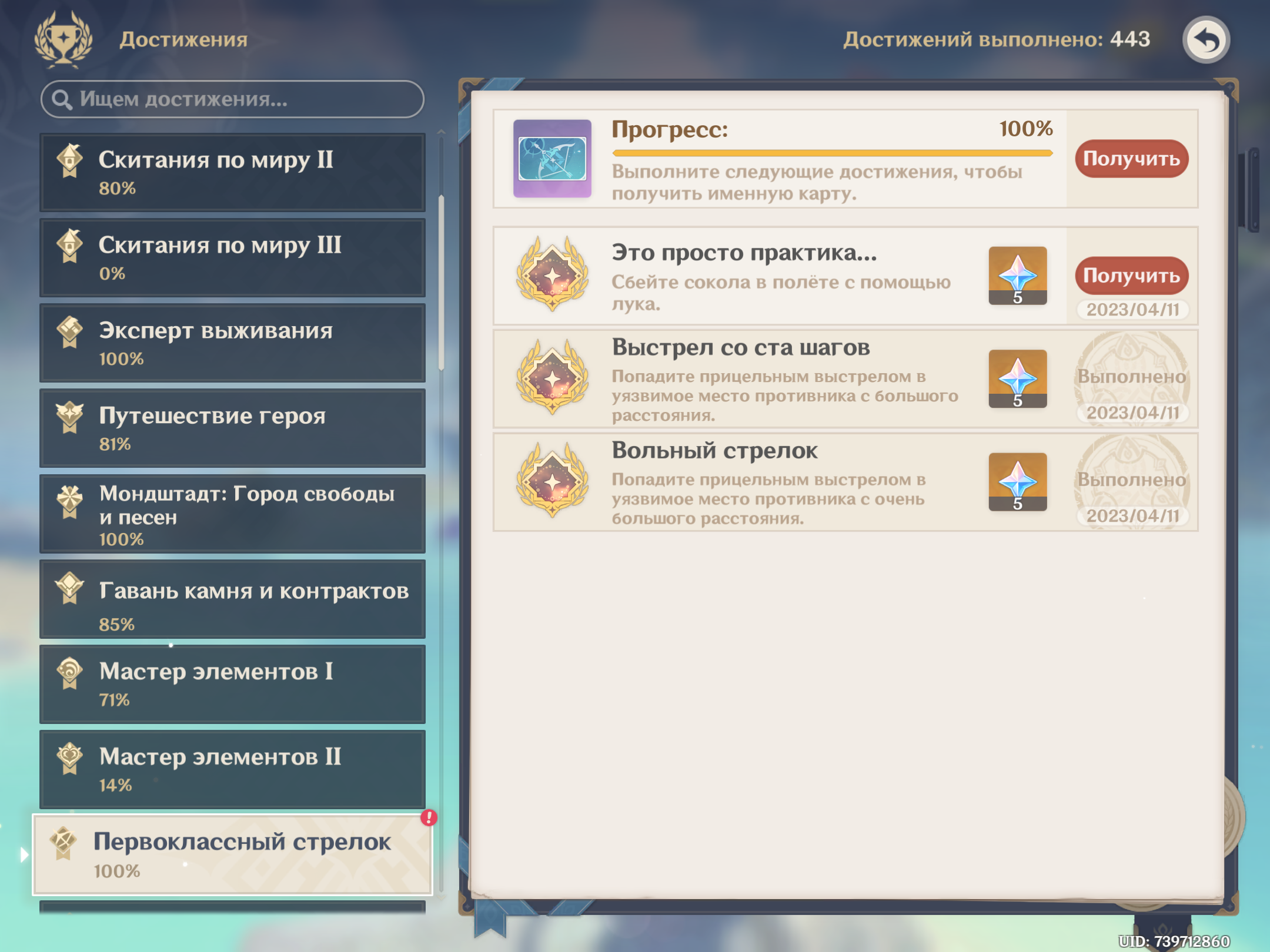Select the primogem icon beside Выстрел со ста шагов
This screenshot has height=952, width=1270.
pyautogui.click(x=1017, y=379)
